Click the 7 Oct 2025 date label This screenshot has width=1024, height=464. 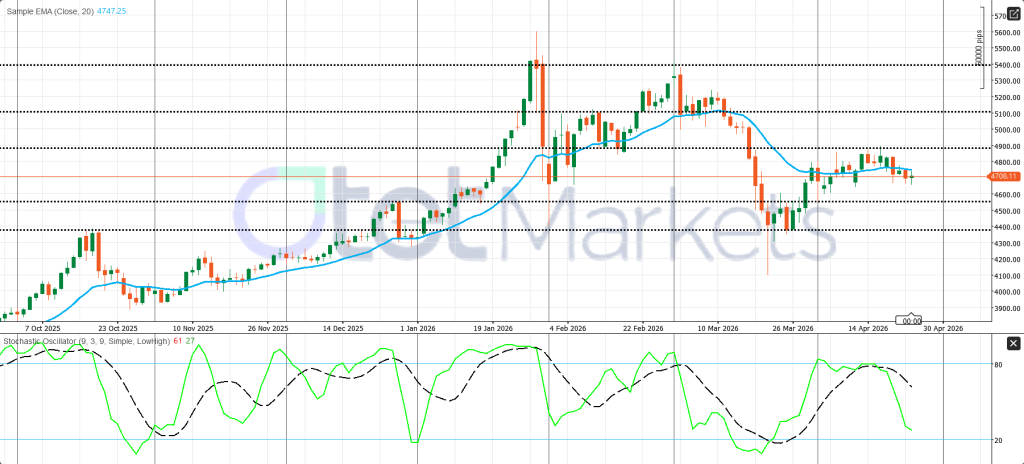click(42, 328)
